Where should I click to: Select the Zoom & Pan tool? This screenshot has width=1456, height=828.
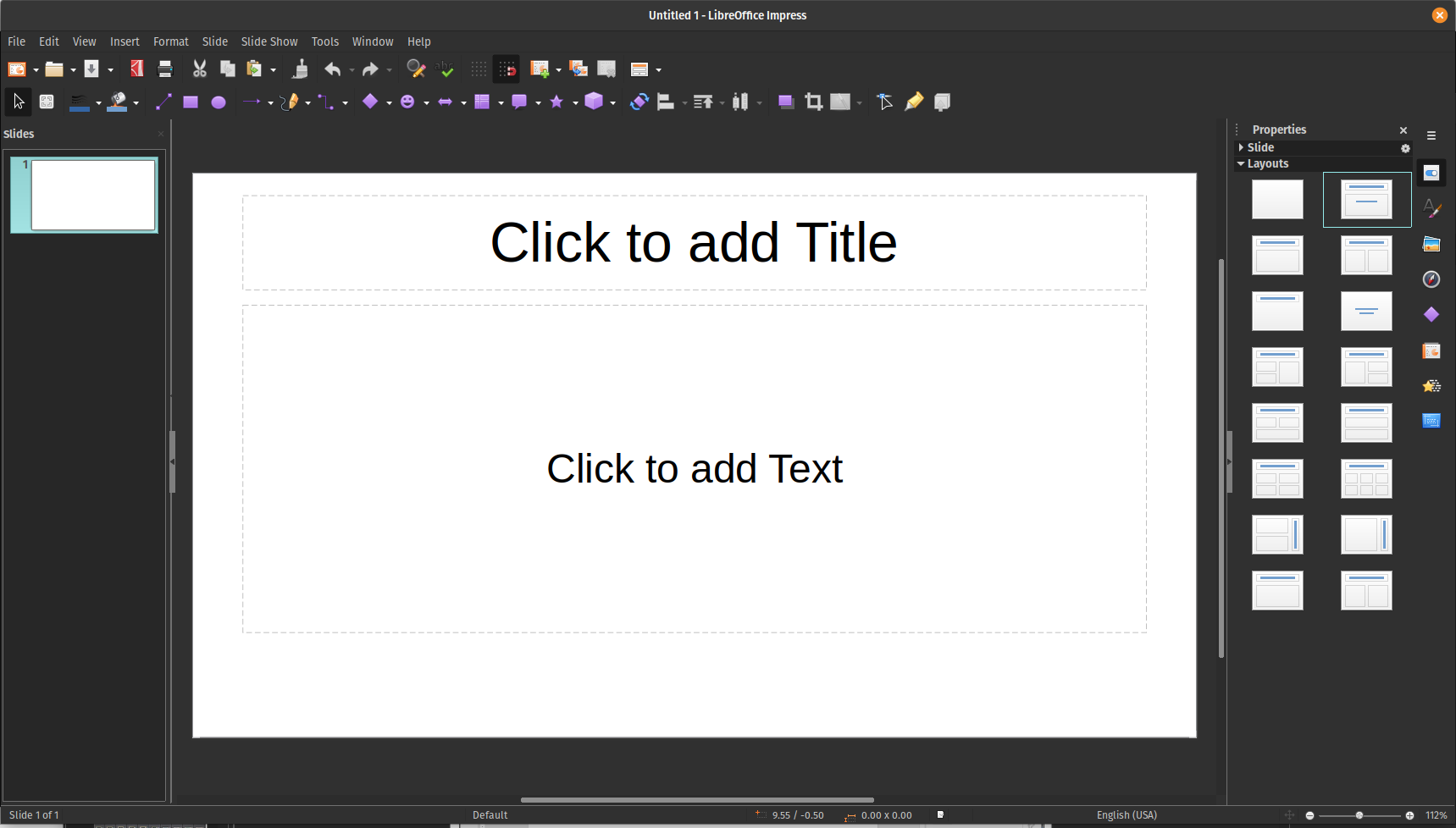pyautogui.click(x=47, y=102)
